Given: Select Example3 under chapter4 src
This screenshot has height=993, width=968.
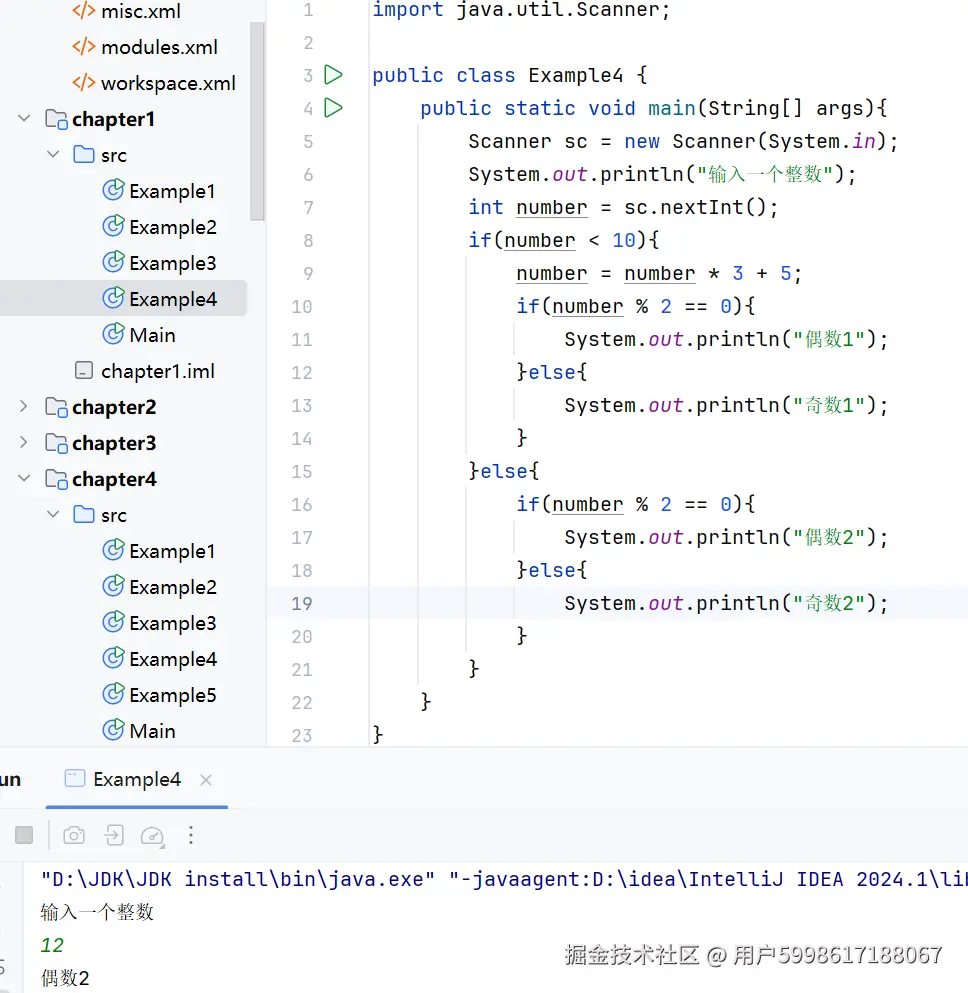Looking at the screenshot, I should click(x=160, y=623).
